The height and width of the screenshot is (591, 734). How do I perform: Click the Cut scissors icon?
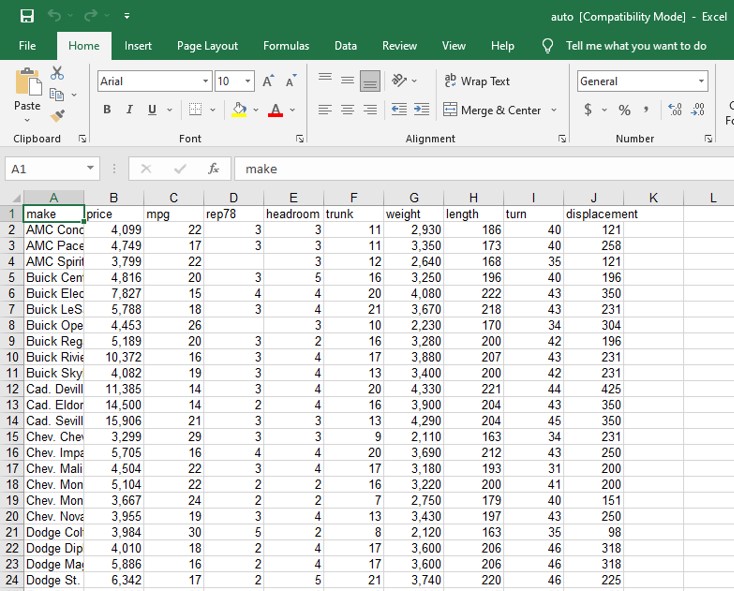coord(57,73)
